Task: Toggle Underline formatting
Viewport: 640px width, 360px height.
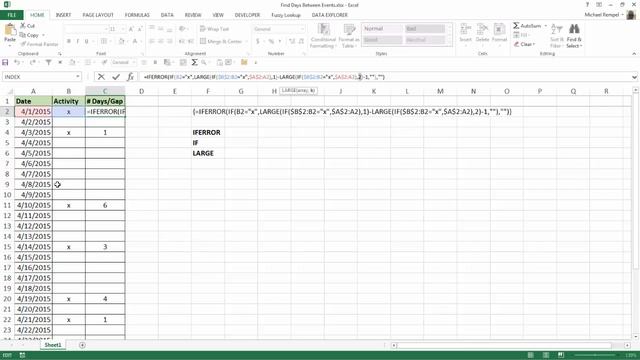Action: tap(87, 41)
